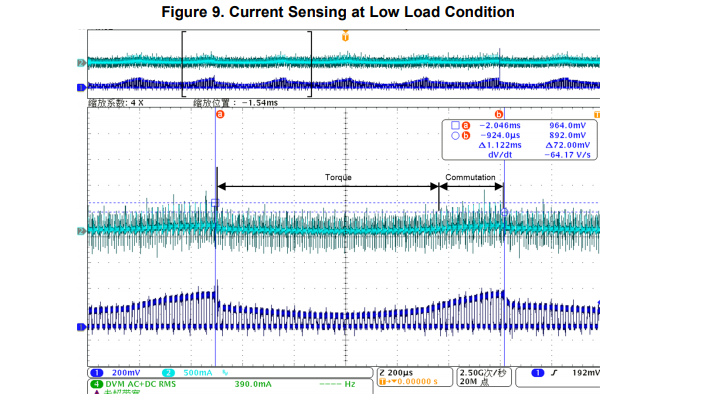Click rising edge trigger slope icon
722x406 pixels.
click(554, 373)
